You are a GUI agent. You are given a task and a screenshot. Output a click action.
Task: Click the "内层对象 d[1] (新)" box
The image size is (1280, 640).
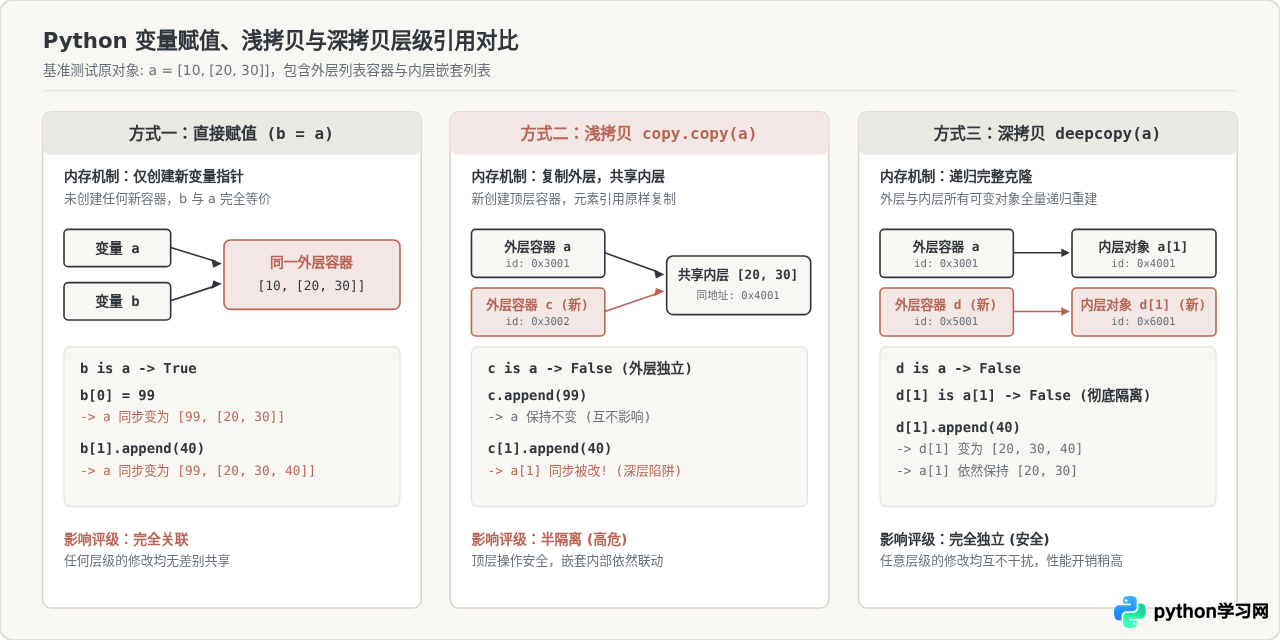click(x=1143, y=312)
